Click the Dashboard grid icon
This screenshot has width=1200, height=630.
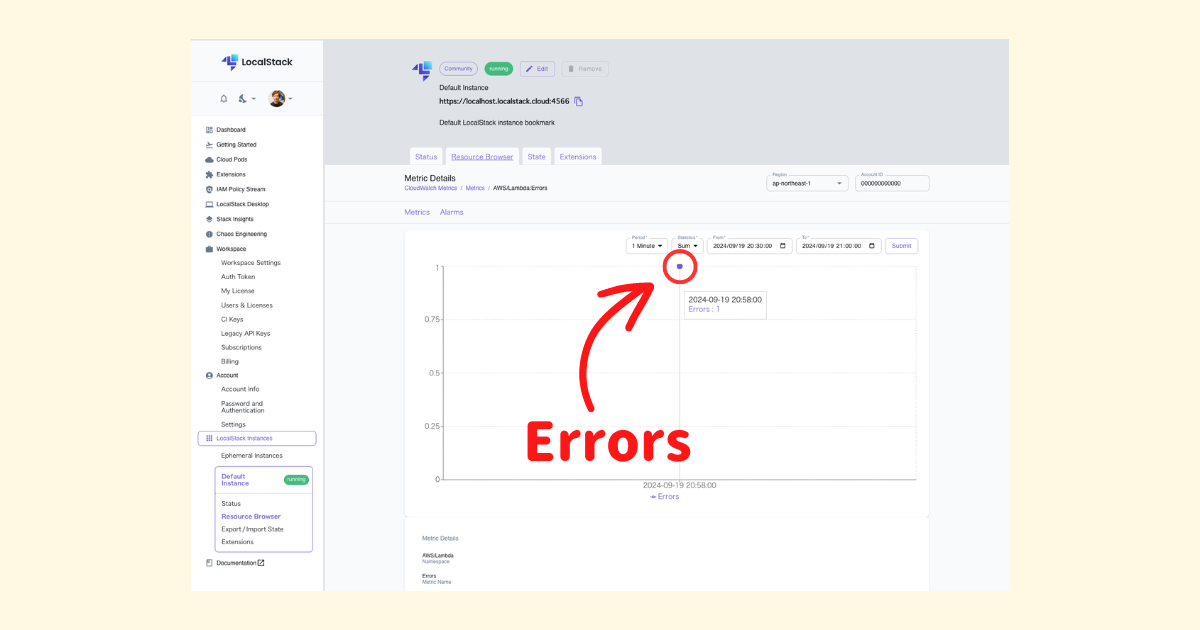[209, 130]
